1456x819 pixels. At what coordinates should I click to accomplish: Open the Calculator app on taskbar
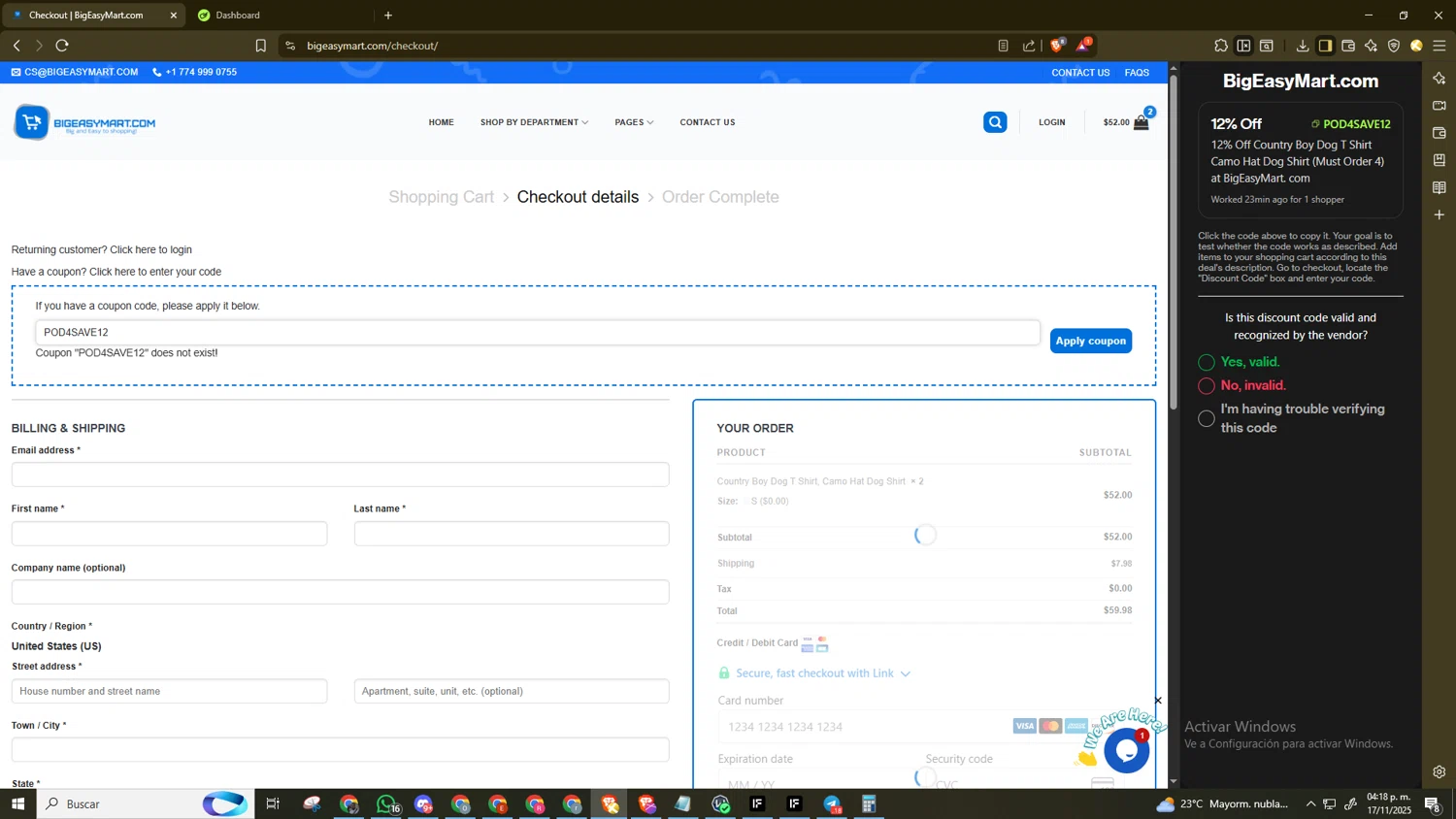[870, 803]
